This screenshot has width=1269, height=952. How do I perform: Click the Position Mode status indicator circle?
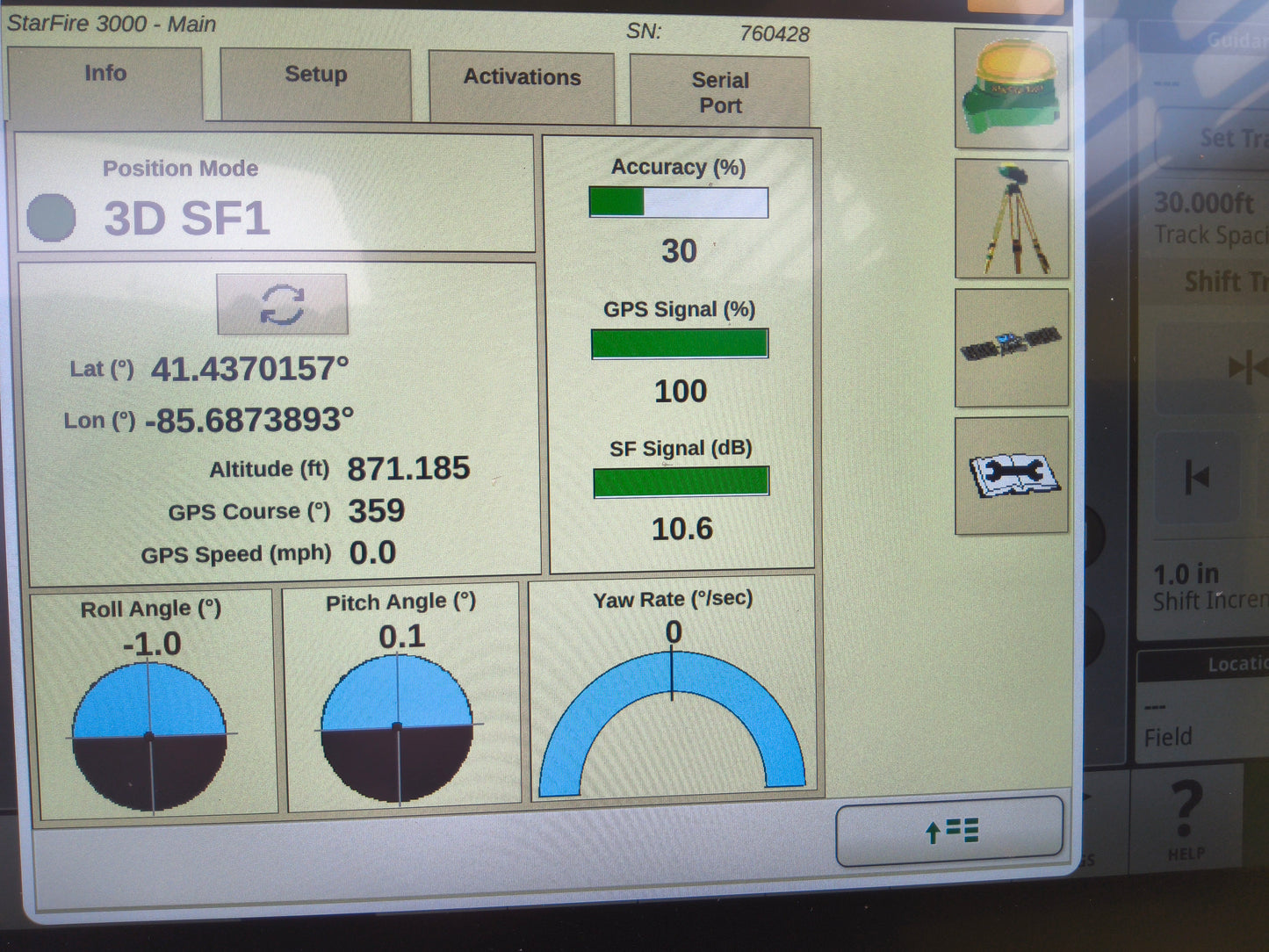51,217
